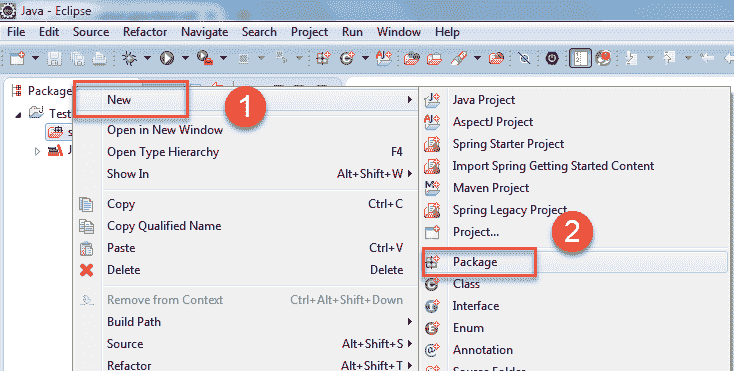The height and width of the screenshot is (371, 734).
Task: Toggle the Mark Occurrences toolbar button
Action: pyautogui.click(x=580, y=58)
